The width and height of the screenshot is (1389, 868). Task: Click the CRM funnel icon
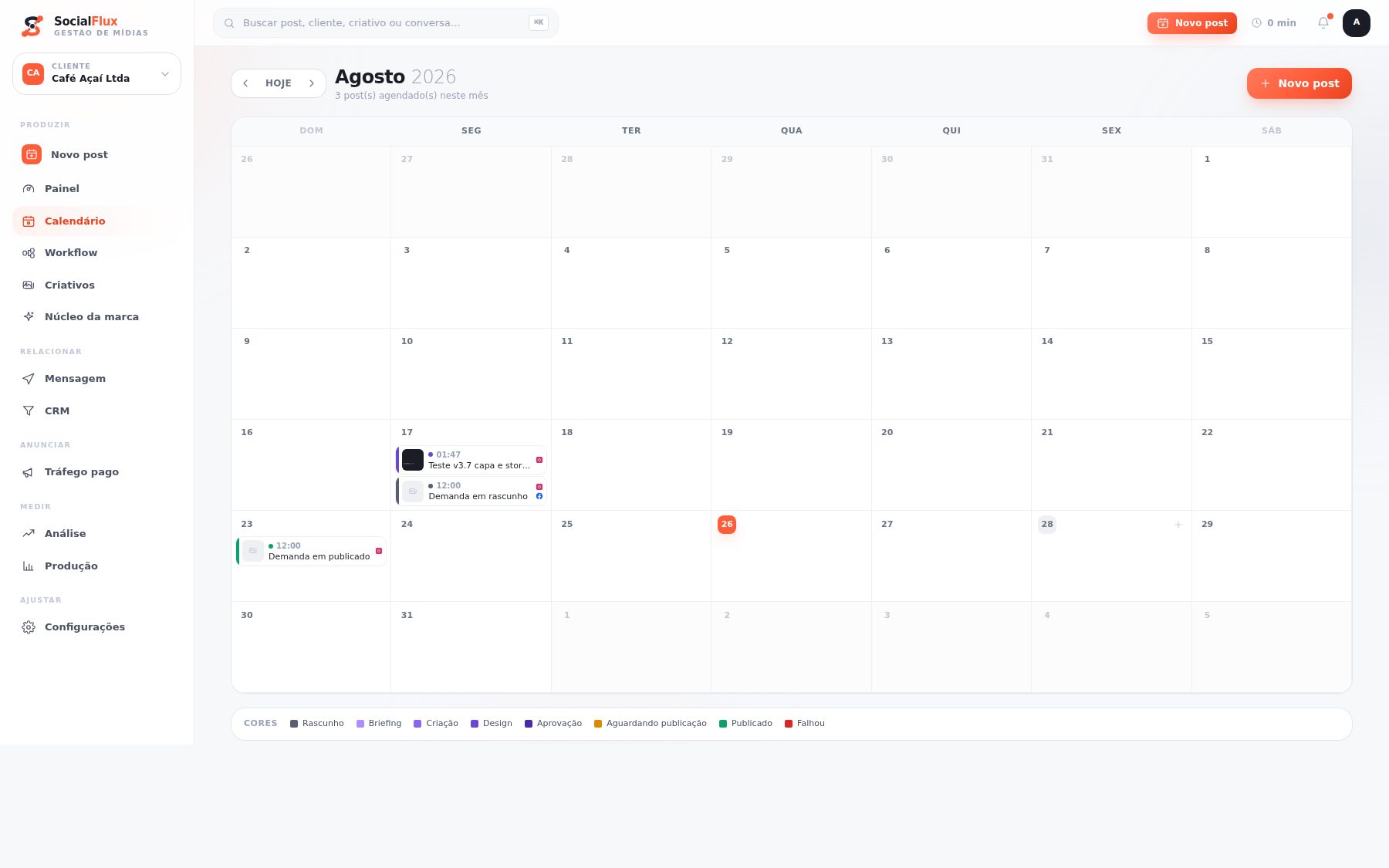[29, 411]
